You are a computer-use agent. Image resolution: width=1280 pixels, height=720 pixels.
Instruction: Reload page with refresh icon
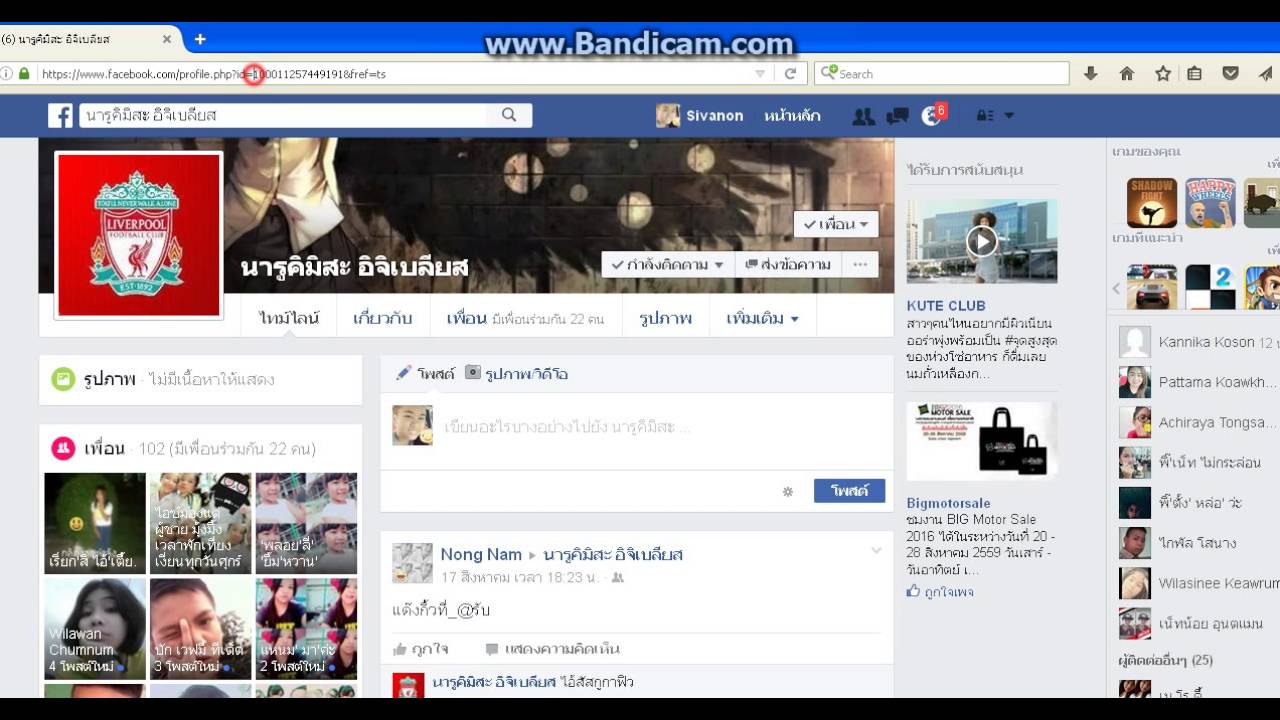[790, 73]
